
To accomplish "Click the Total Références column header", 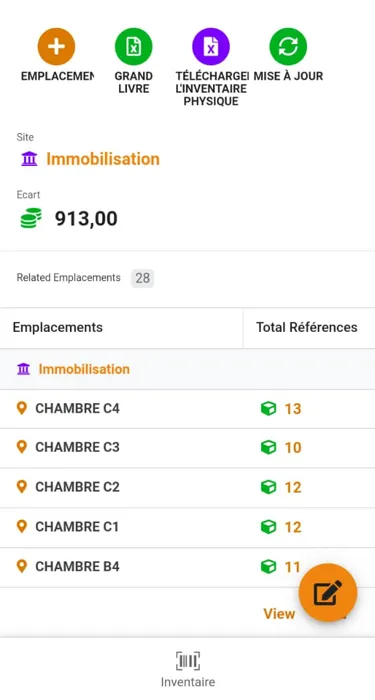I will point(307,327).
